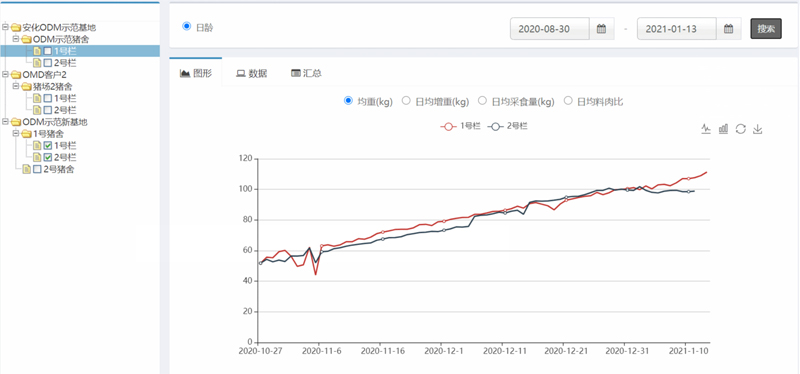The height and width of the screenshot is (374, 800).
Task: Click y-axis value 120
Action: click(x=245, y=159)
